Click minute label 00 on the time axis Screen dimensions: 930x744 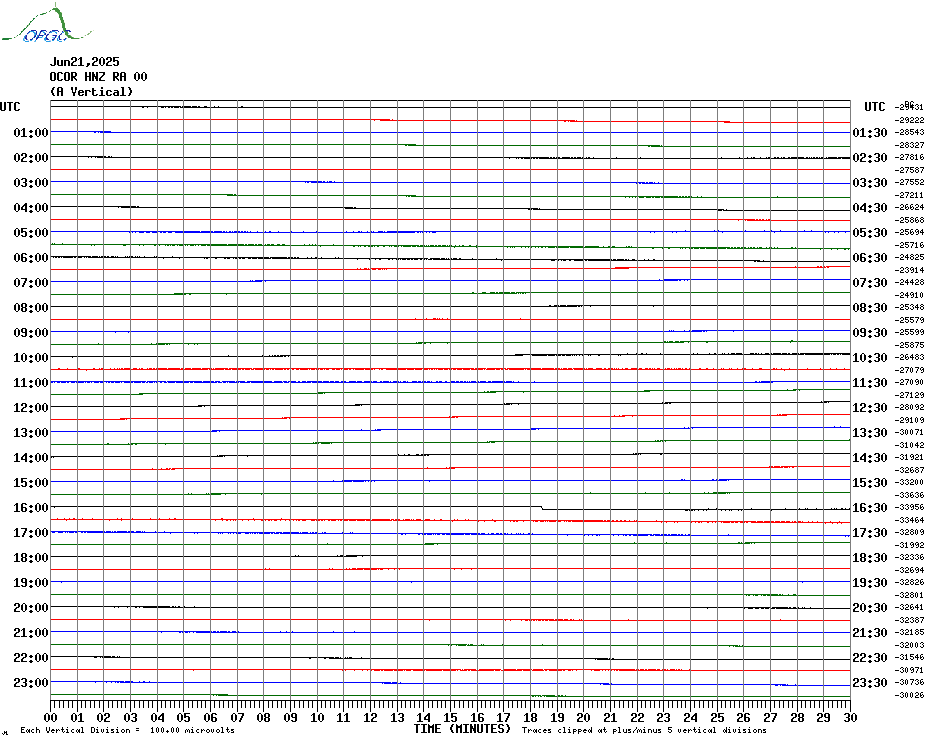51,718
